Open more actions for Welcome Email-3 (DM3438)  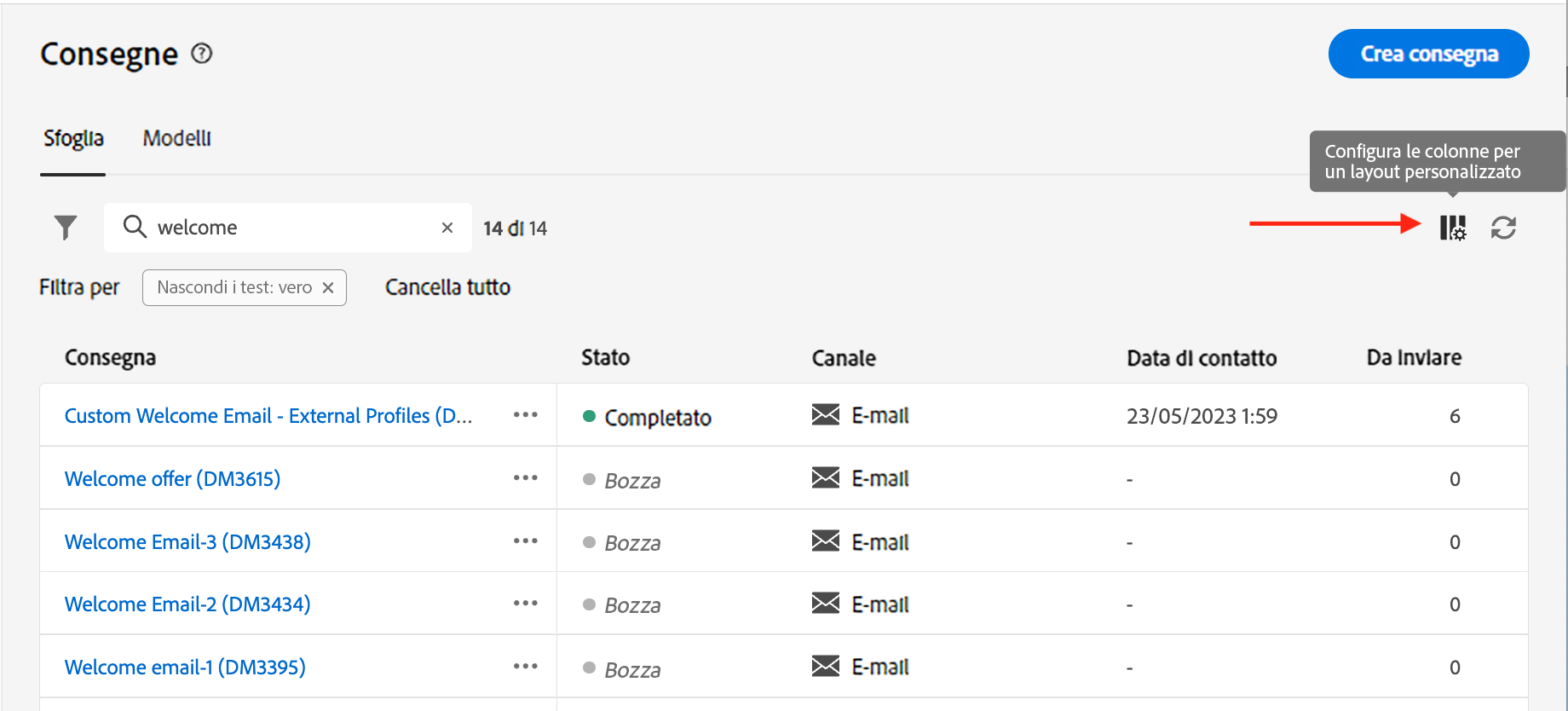pos(525,541)
